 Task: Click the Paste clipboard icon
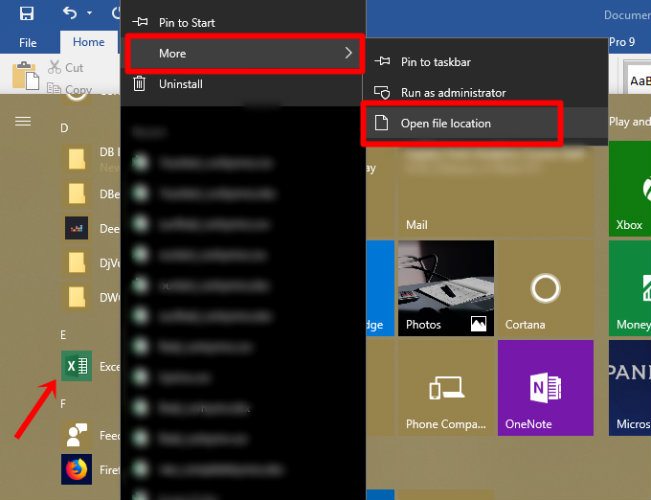click(x=25, y=76)
